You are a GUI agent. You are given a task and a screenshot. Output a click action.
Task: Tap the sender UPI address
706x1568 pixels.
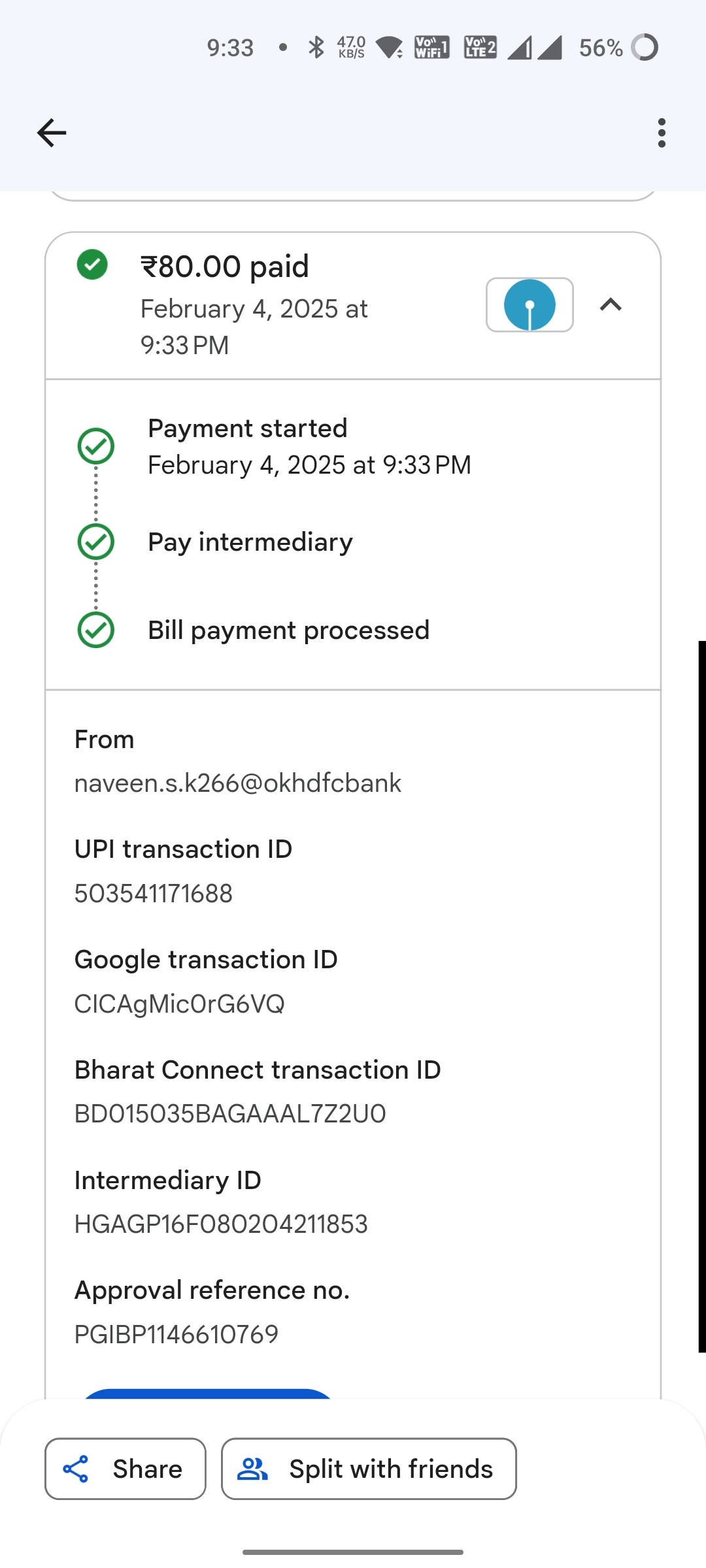click(238, 783)
